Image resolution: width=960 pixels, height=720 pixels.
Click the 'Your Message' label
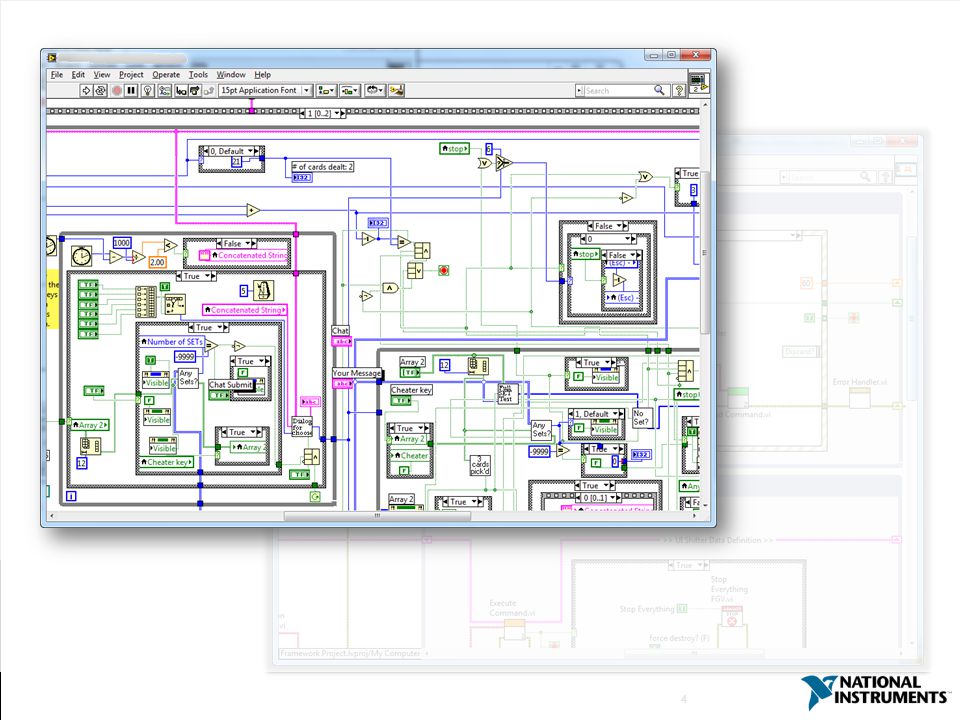tap(356, 372)
